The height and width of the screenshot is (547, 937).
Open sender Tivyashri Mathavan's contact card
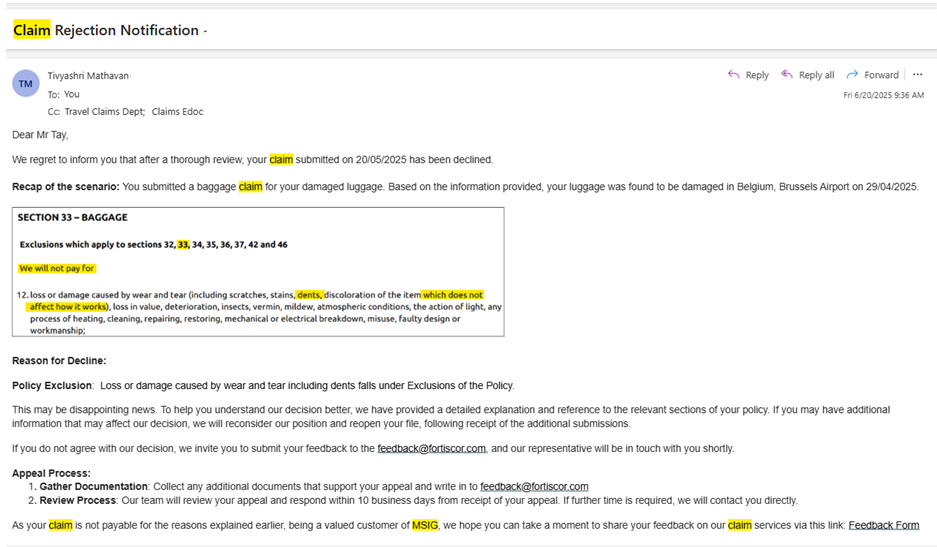88,76
